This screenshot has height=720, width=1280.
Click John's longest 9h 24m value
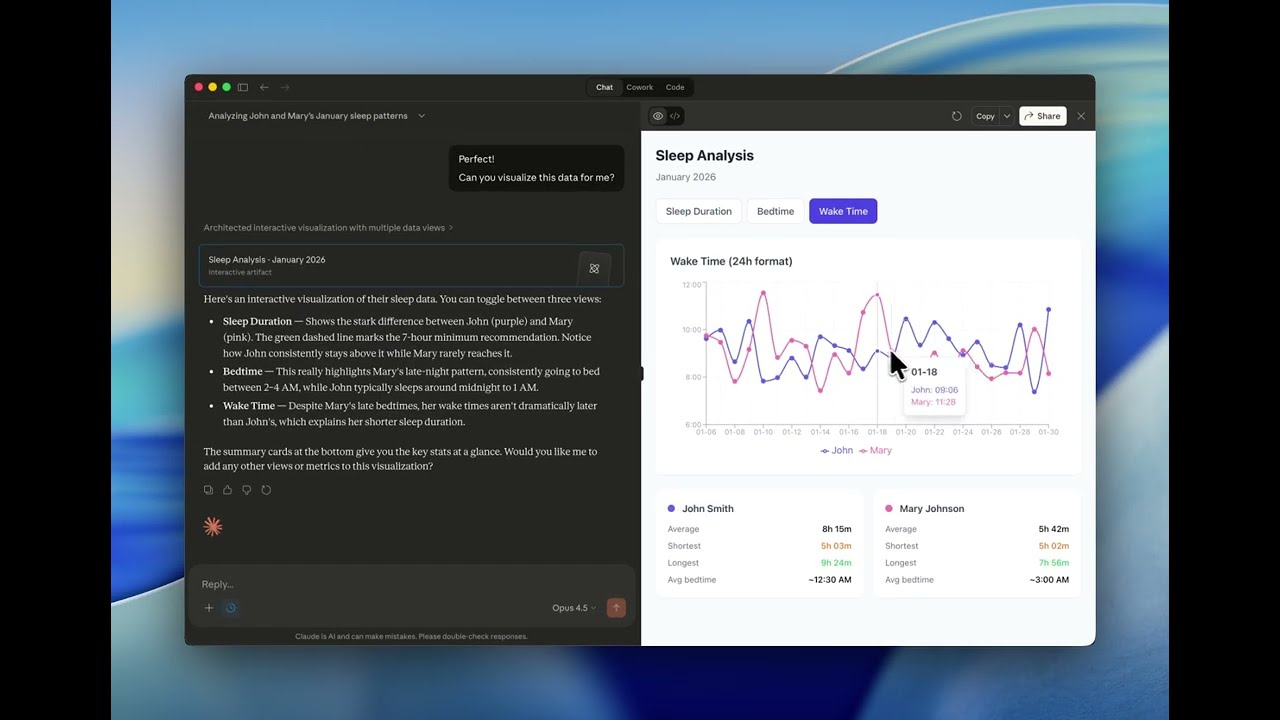tap(836, 563)
